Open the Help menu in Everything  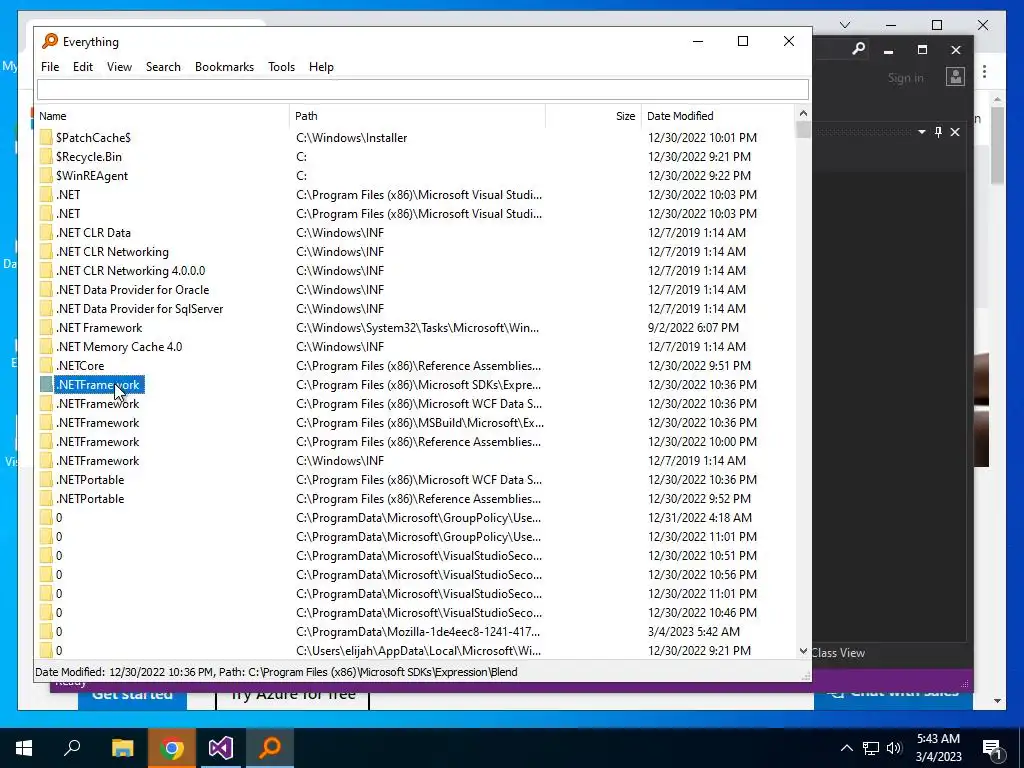(321, 67)
